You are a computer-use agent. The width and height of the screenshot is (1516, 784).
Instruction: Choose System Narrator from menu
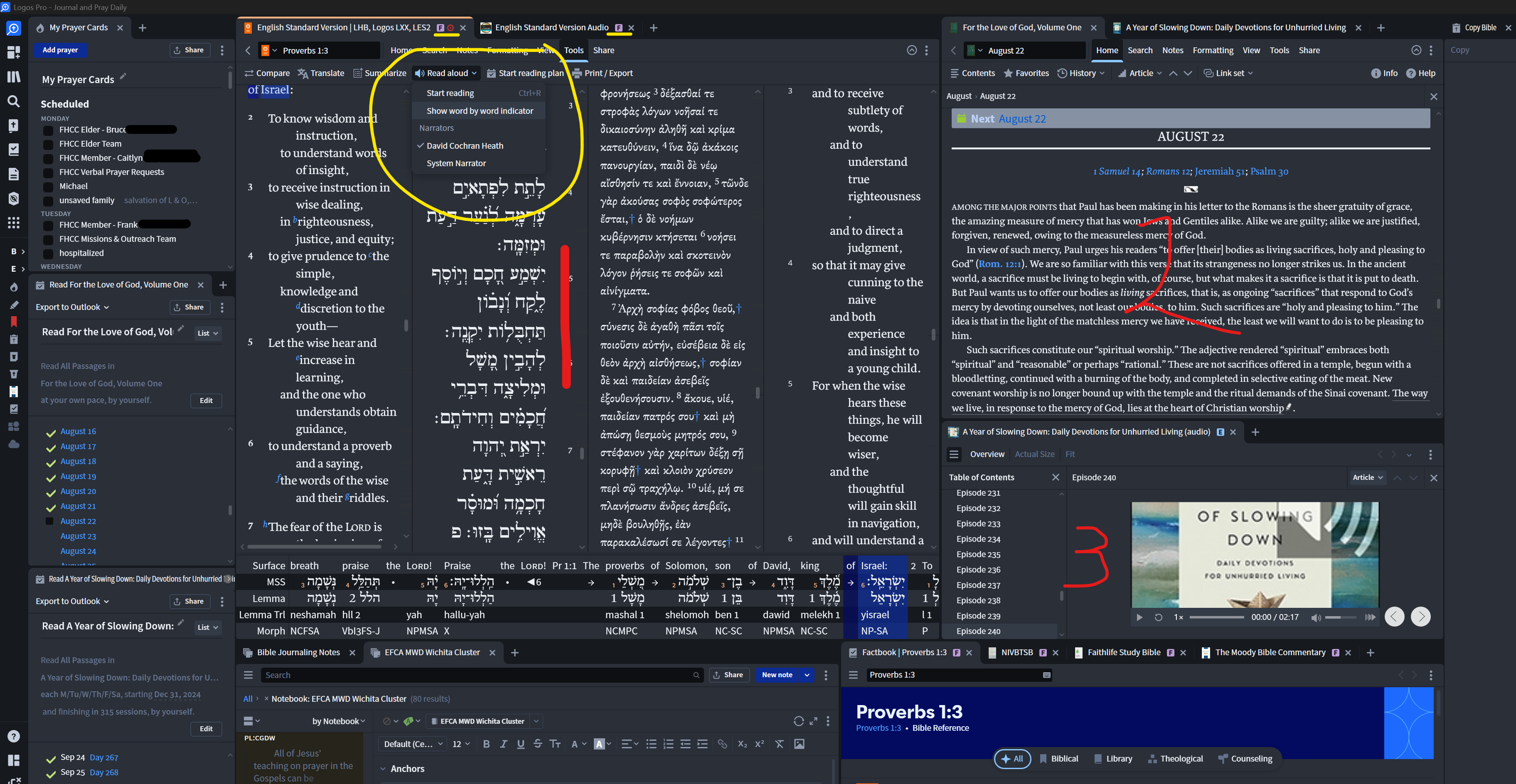click(x=456, y=164)
